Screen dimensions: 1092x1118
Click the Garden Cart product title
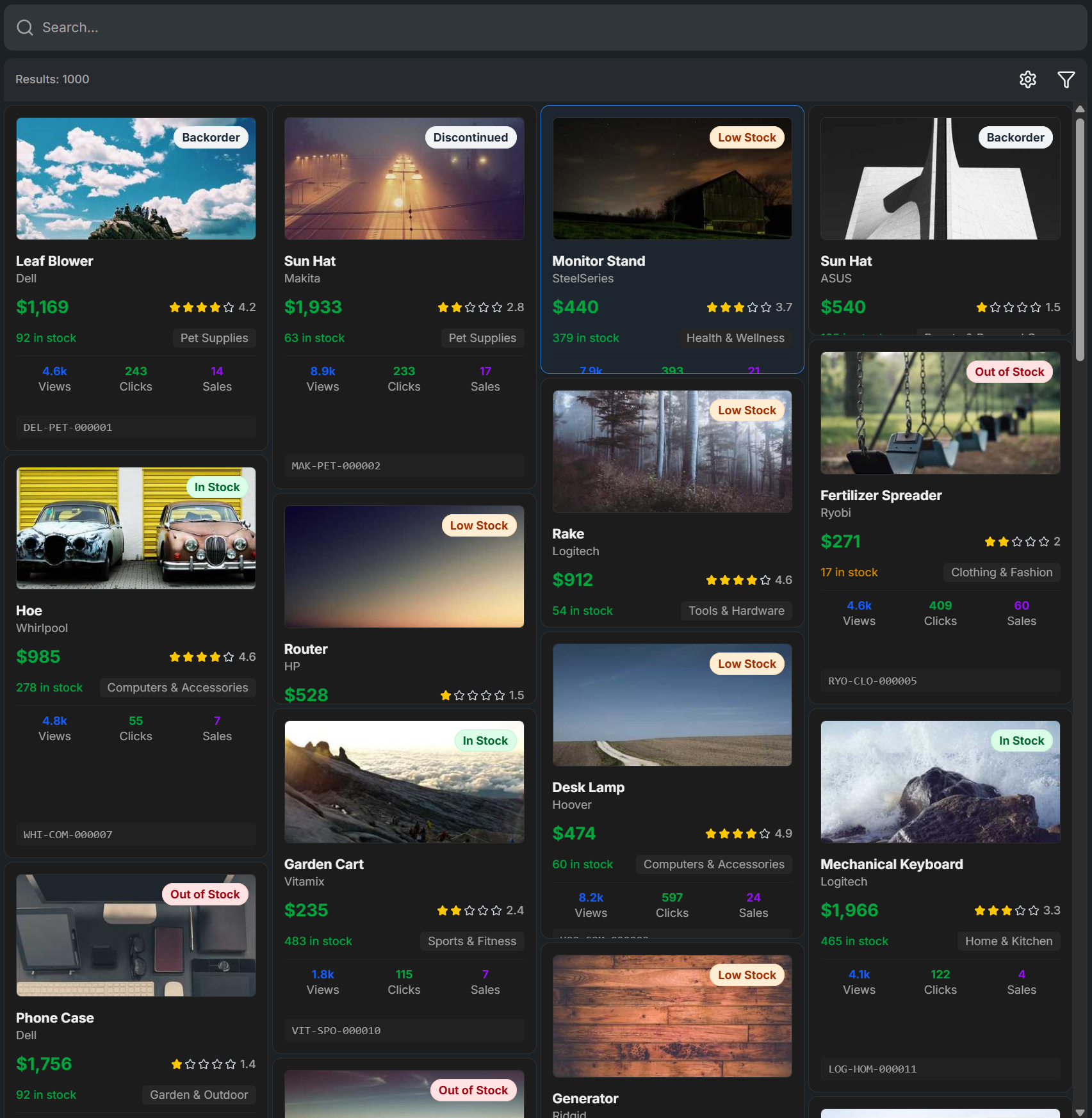[x=323, y=864]
